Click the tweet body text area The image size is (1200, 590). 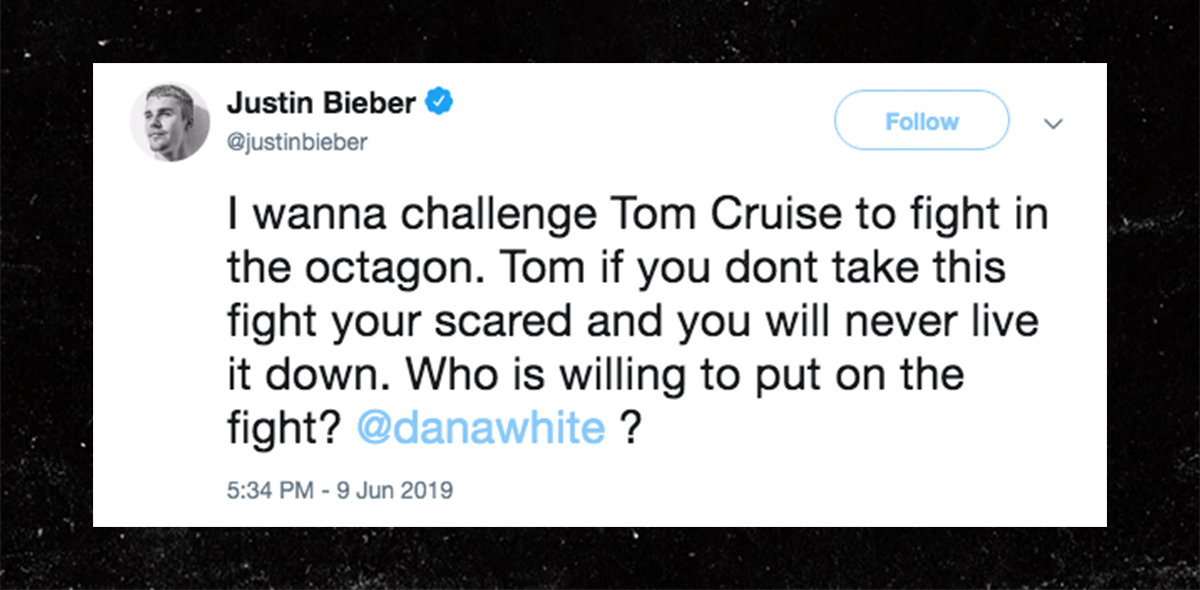(630, 320)
